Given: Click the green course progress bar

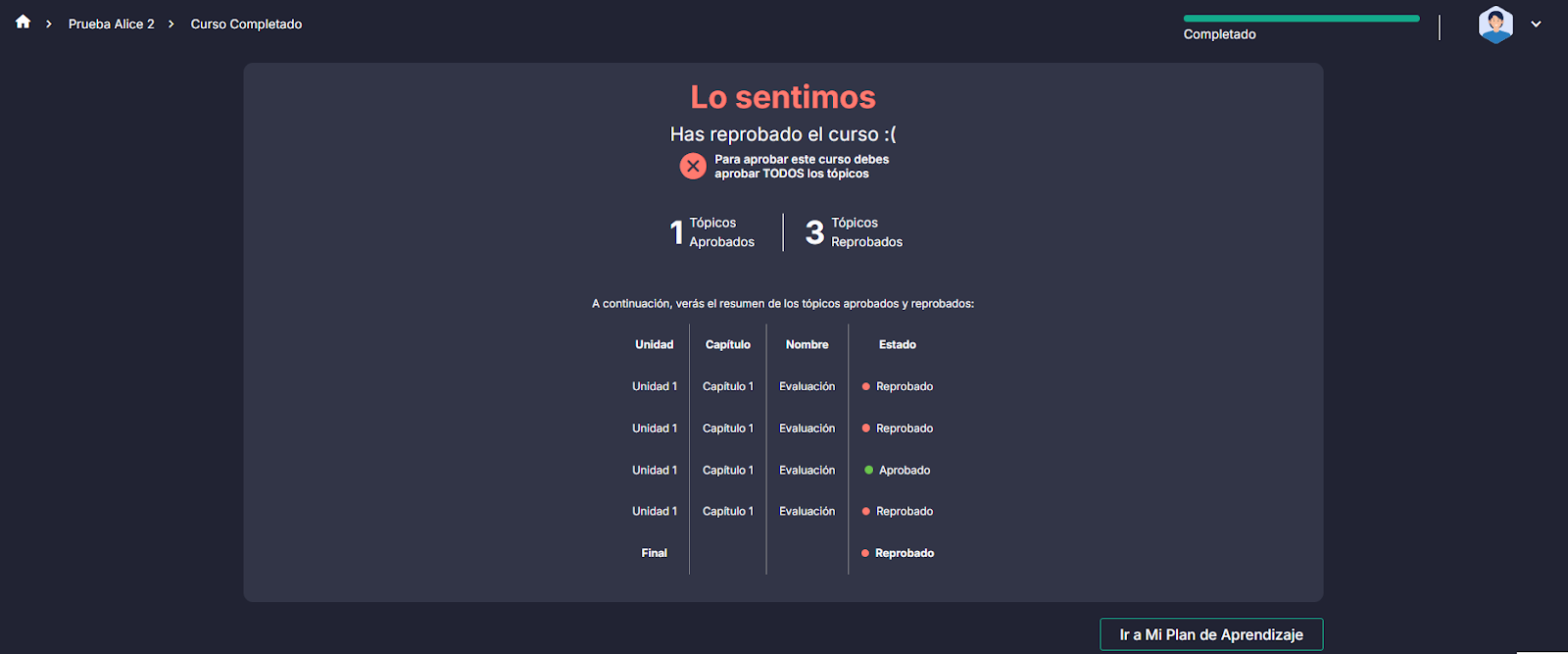Looking at the screenshot, I should pos(1300,19).
